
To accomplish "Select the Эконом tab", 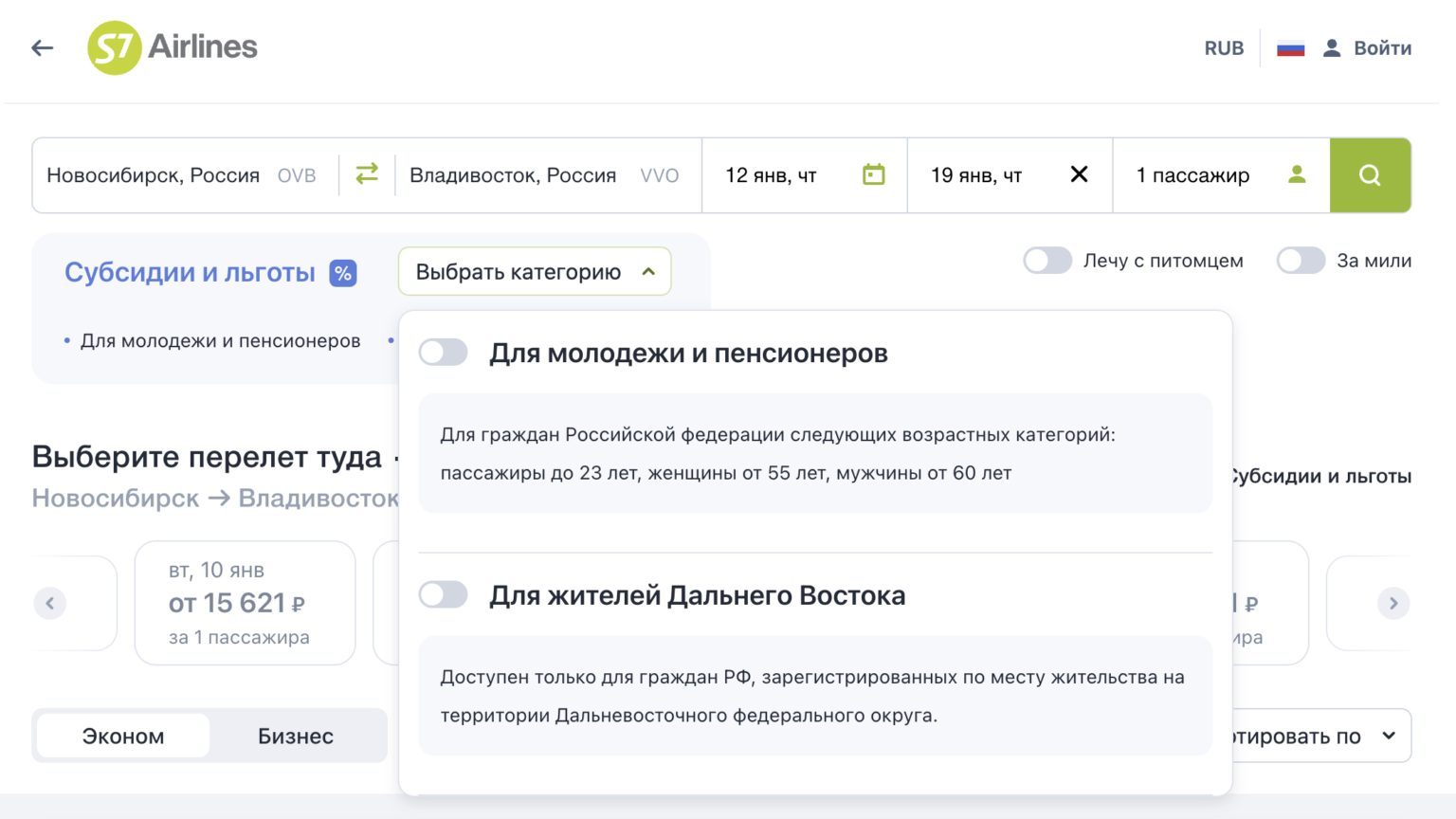I will point(123,736).
